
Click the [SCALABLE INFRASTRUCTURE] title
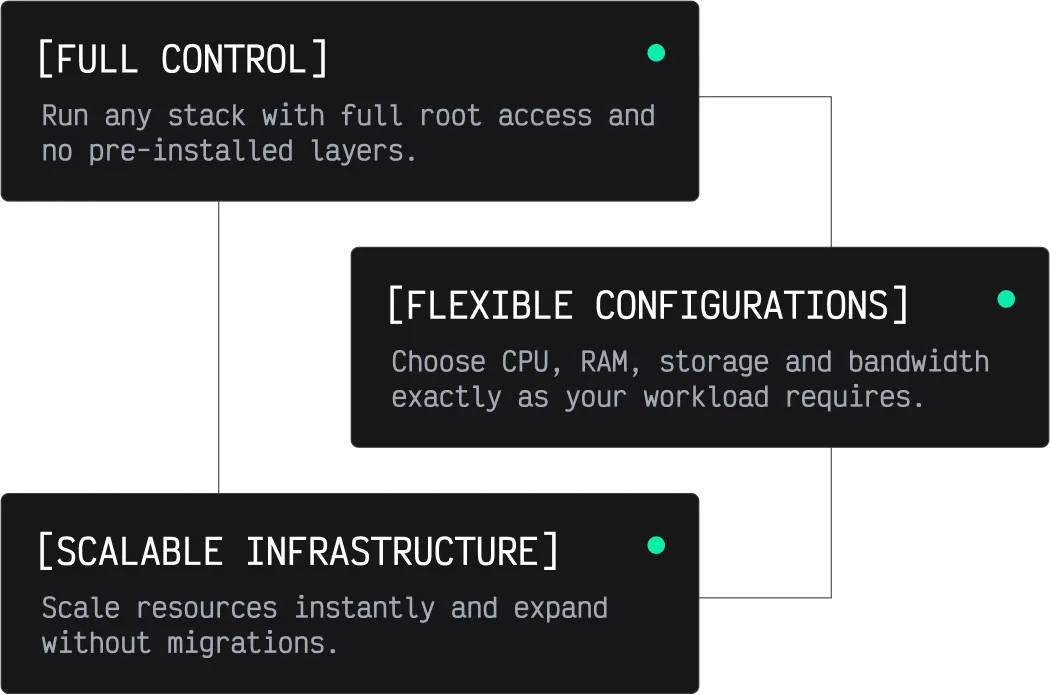coord(298,552)
